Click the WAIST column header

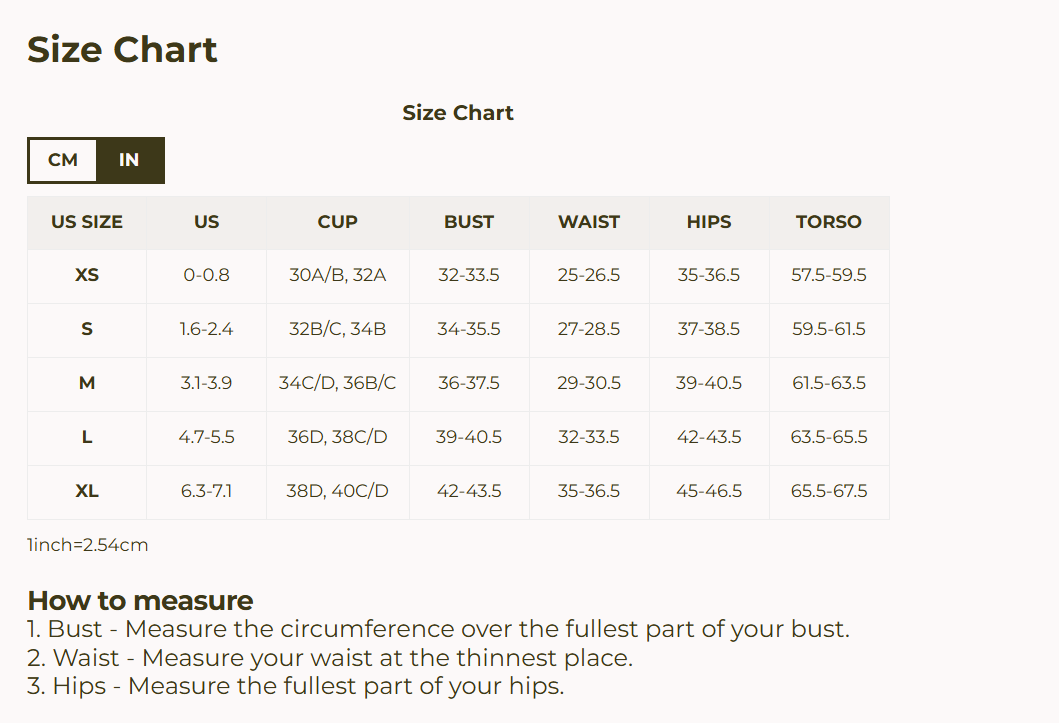point(589,222)
